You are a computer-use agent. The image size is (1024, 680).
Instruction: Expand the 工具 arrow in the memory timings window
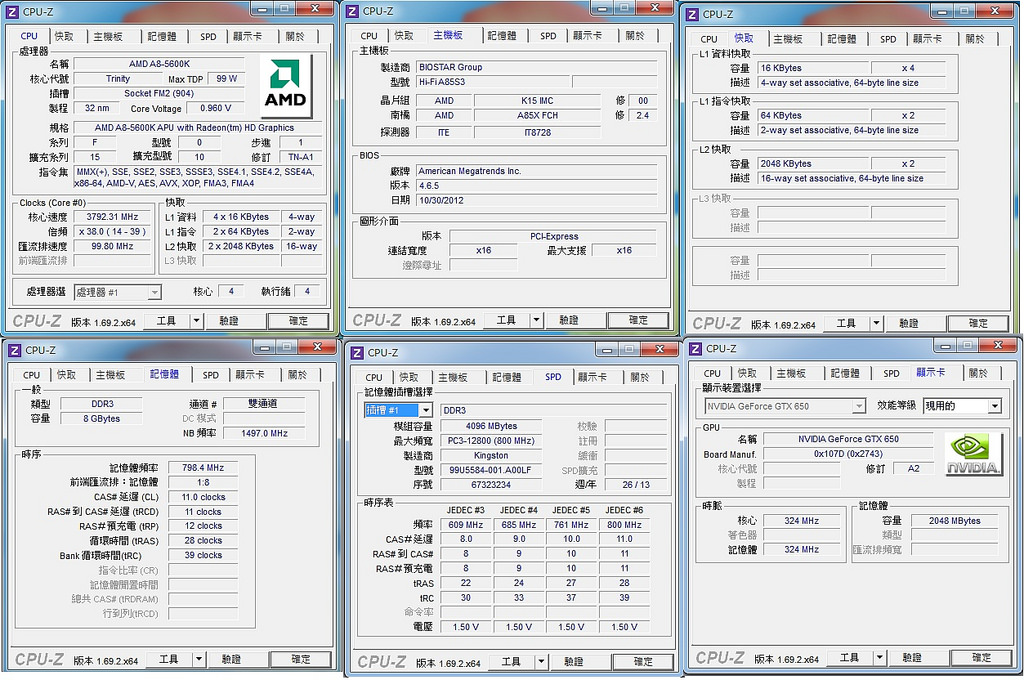tap(199, 659)
